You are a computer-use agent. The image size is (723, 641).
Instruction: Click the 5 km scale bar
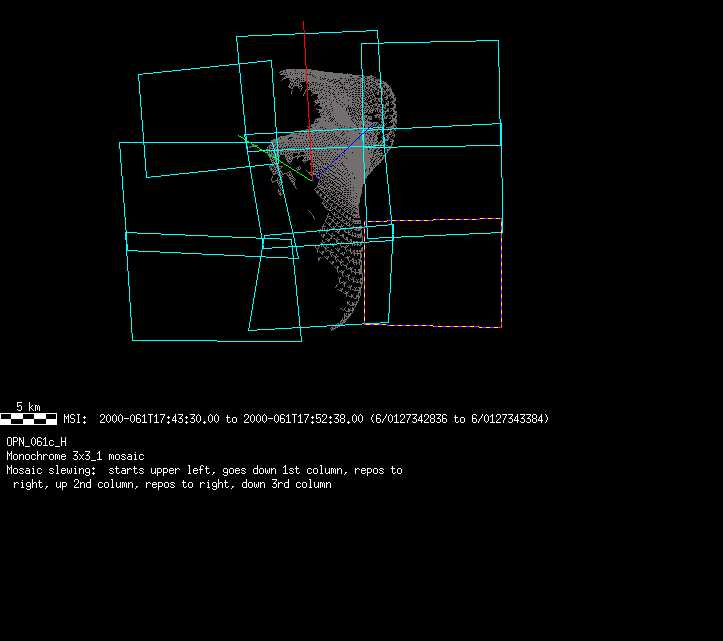pos(29,419)
